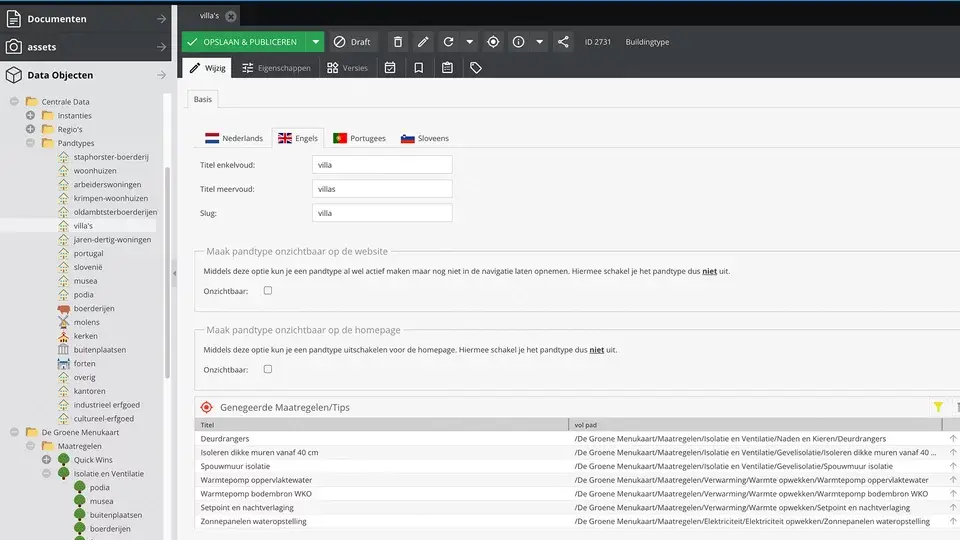Collapse the left sidebar with splitter arrow

coord(174,274)
